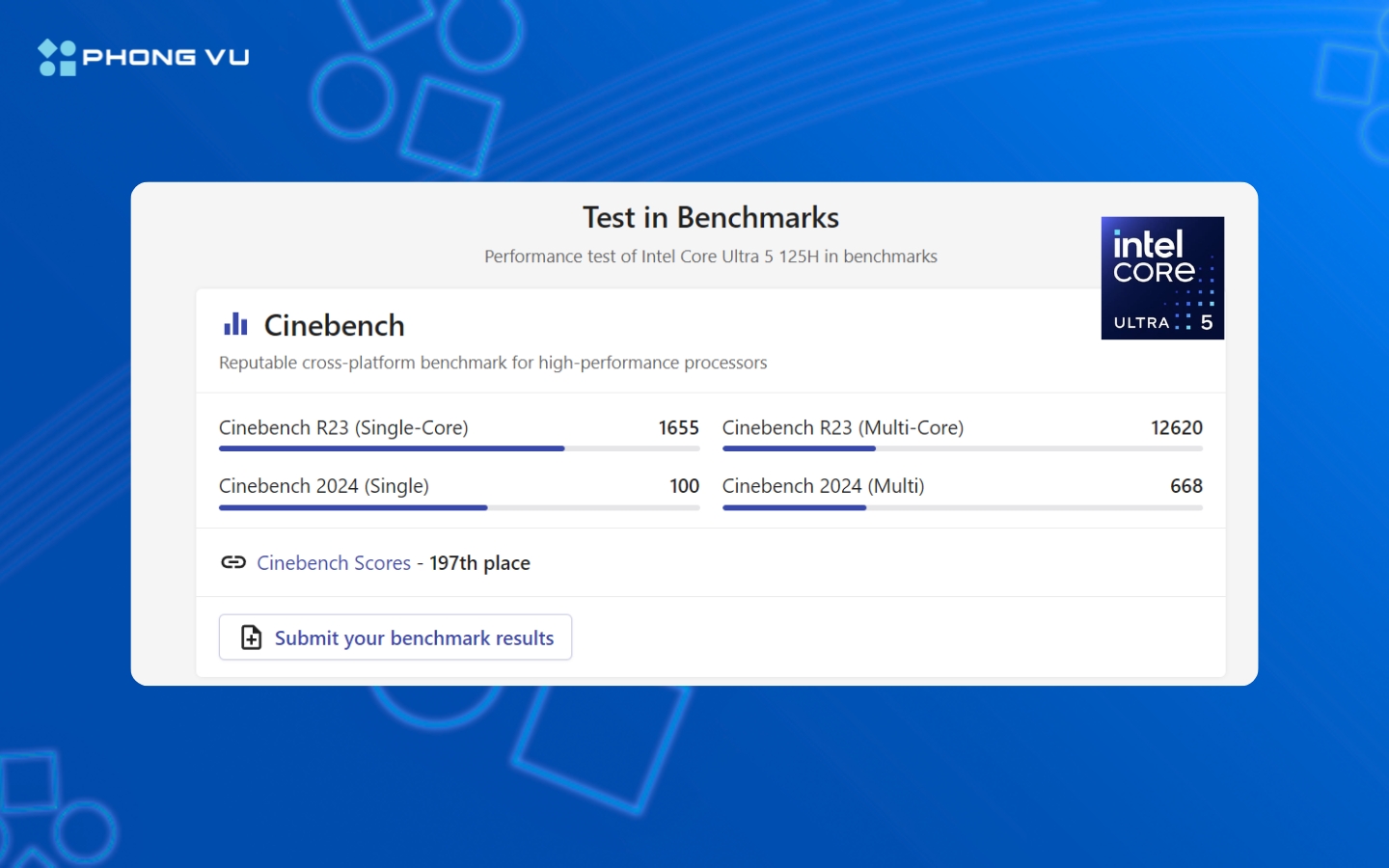Screen dimensions: 1389x868
Task: Click the 1655 single-core score value
Action: [678, 427]
